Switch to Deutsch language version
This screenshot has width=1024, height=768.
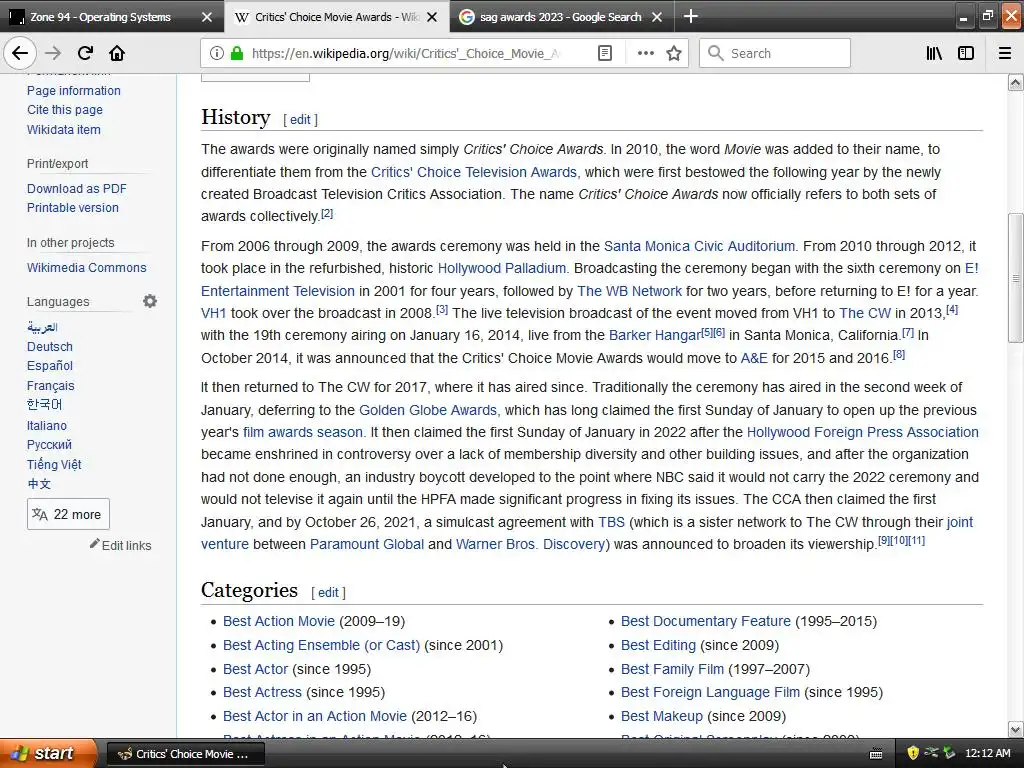(50, 346)
